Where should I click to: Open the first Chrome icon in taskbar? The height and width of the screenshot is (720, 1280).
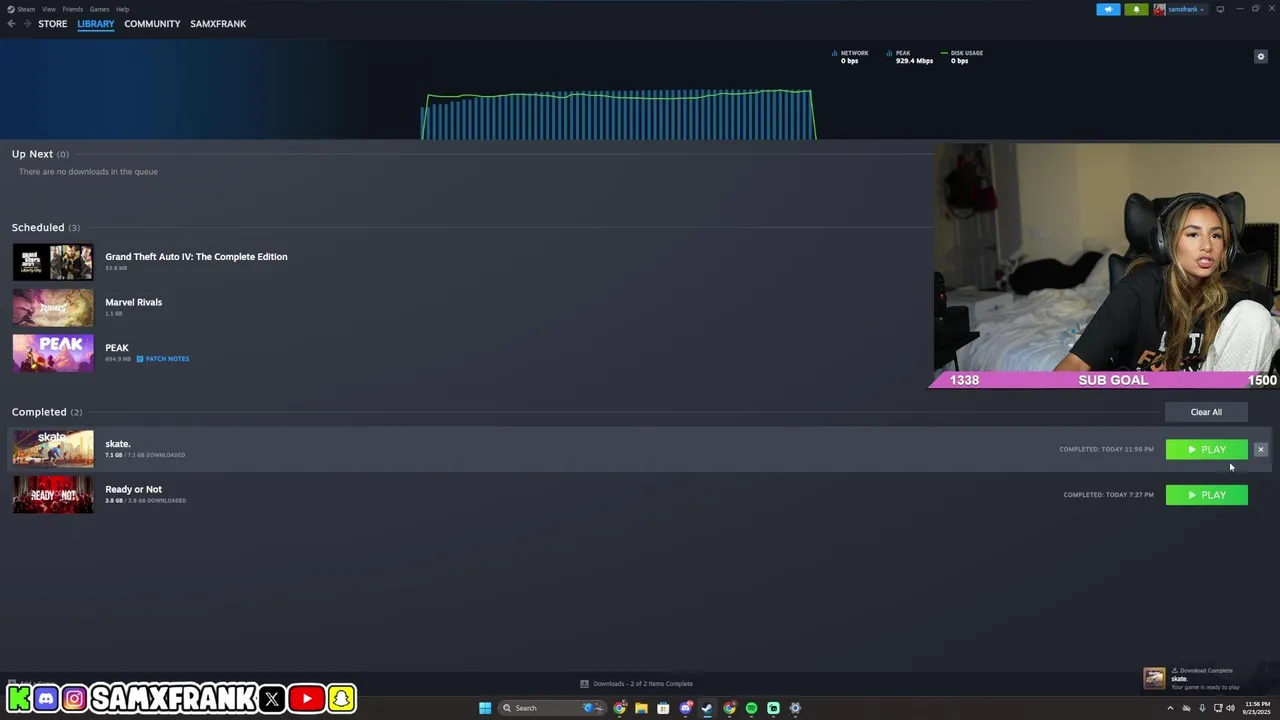pos(620,708)
